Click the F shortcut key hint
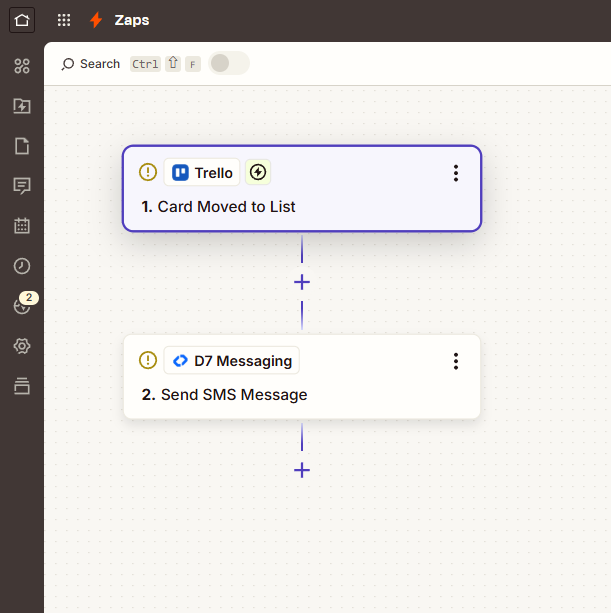 pos(193,64)
